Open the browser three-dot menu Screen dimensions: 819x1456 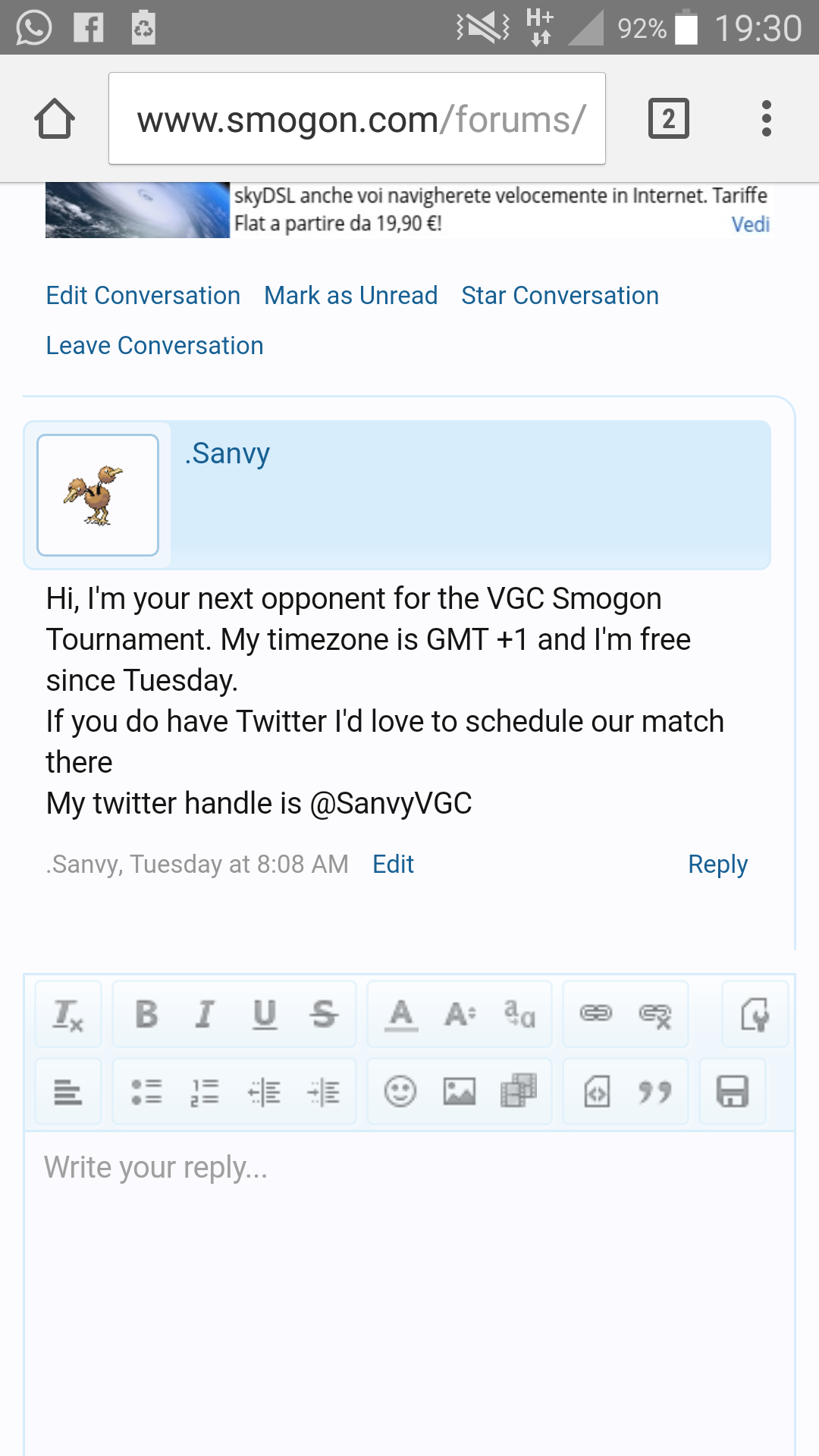point(767,119)
